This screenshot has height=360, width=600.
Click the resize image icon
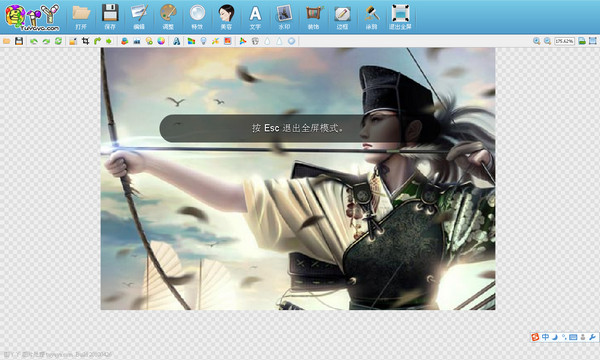(73, 41)
